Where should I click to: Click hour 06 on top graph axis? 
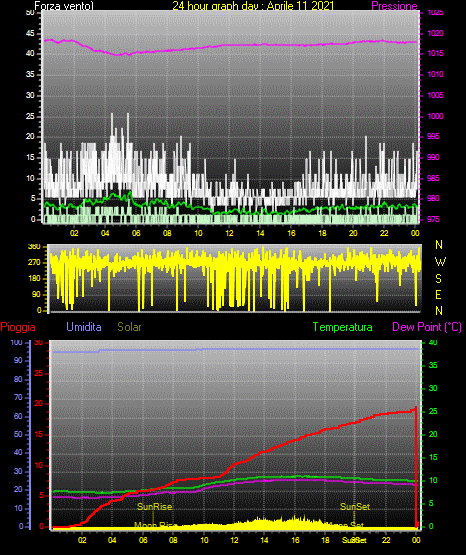[x=136, y=233]
